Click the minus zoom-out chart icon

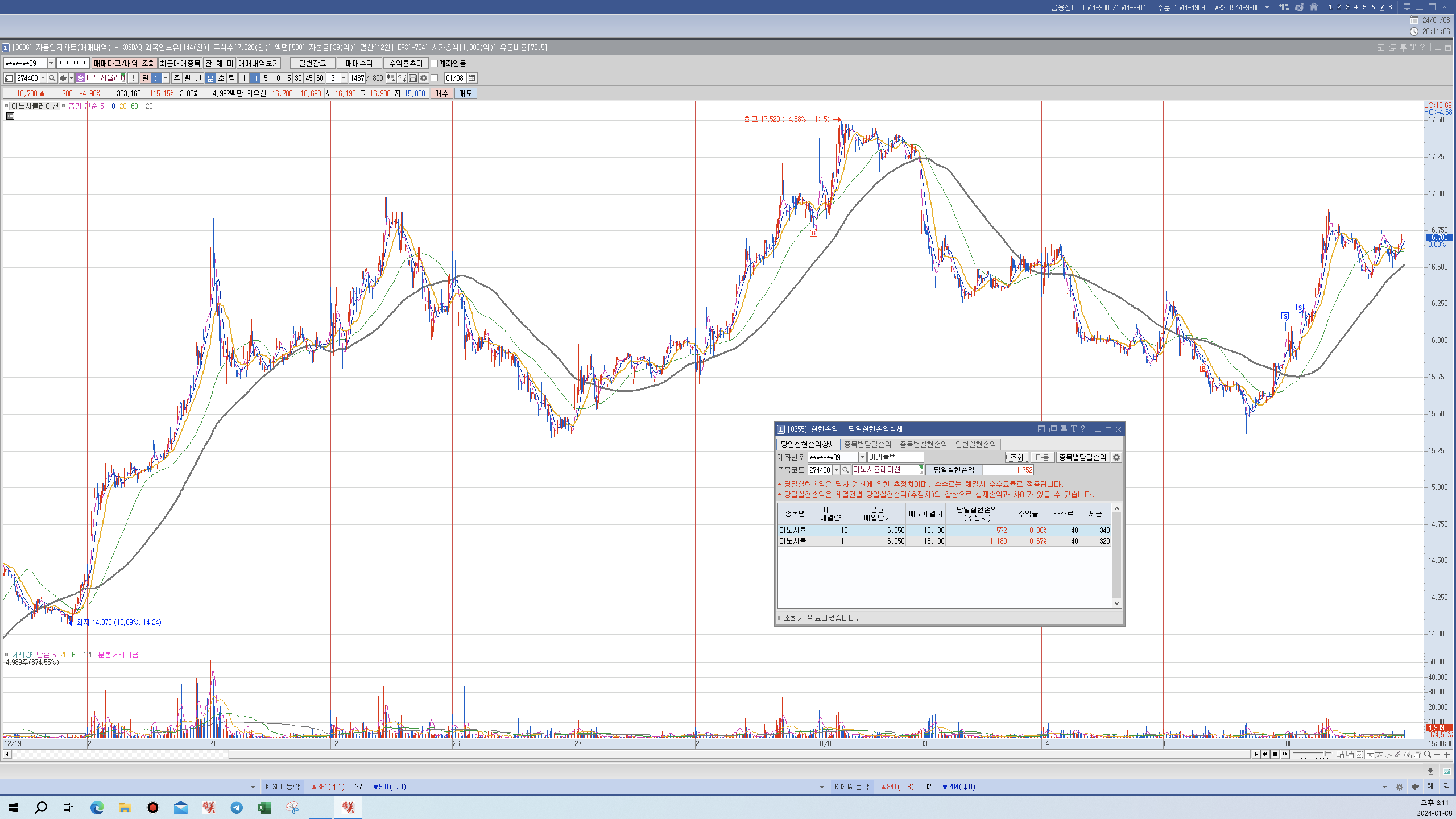(1437, 754)
